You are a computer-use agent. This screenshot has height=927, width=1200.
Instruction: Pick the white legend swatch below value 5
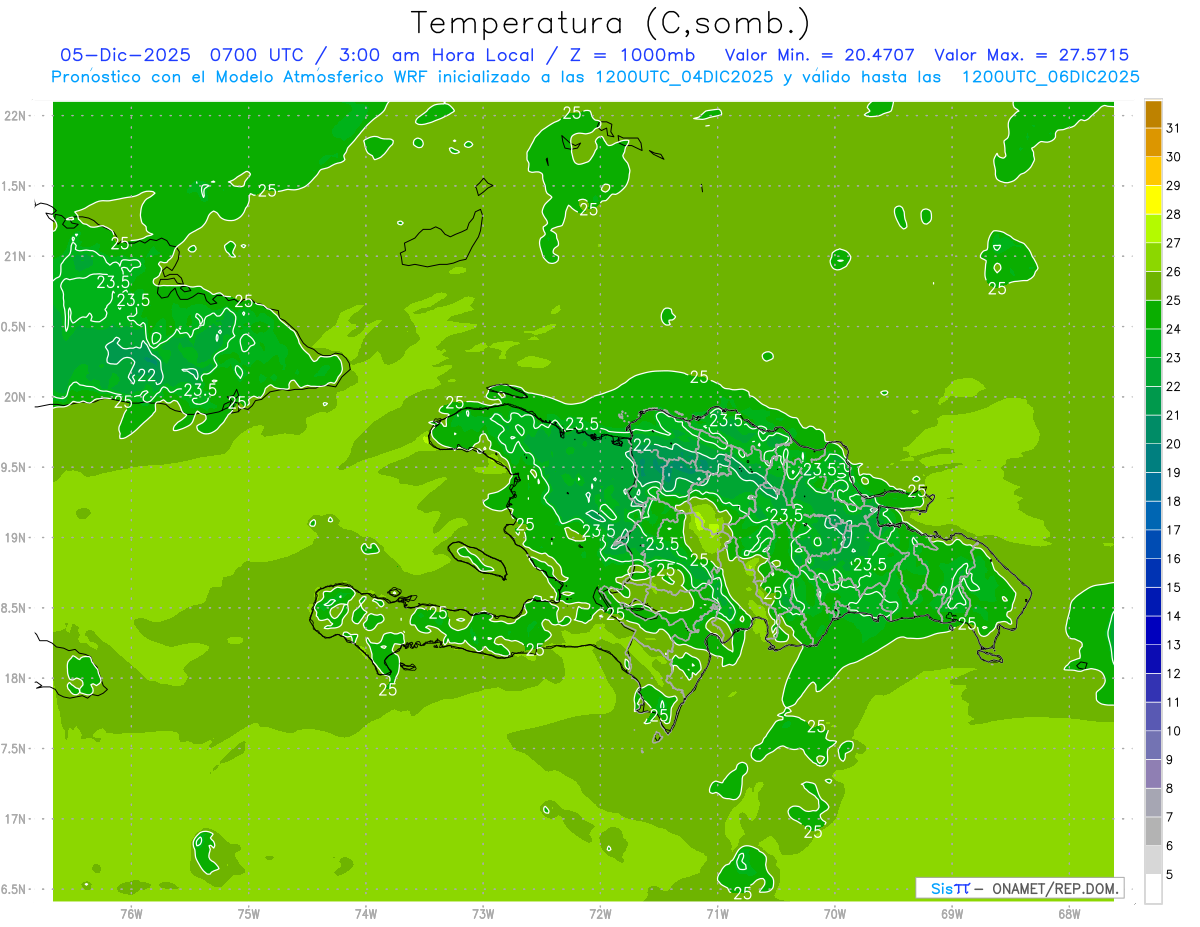click(1153, 889)
